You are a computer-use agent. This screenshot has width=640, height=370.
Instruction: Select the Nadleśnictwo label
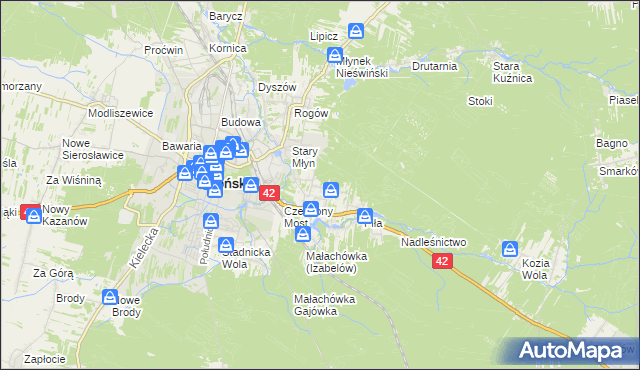[x=433, y=242]
